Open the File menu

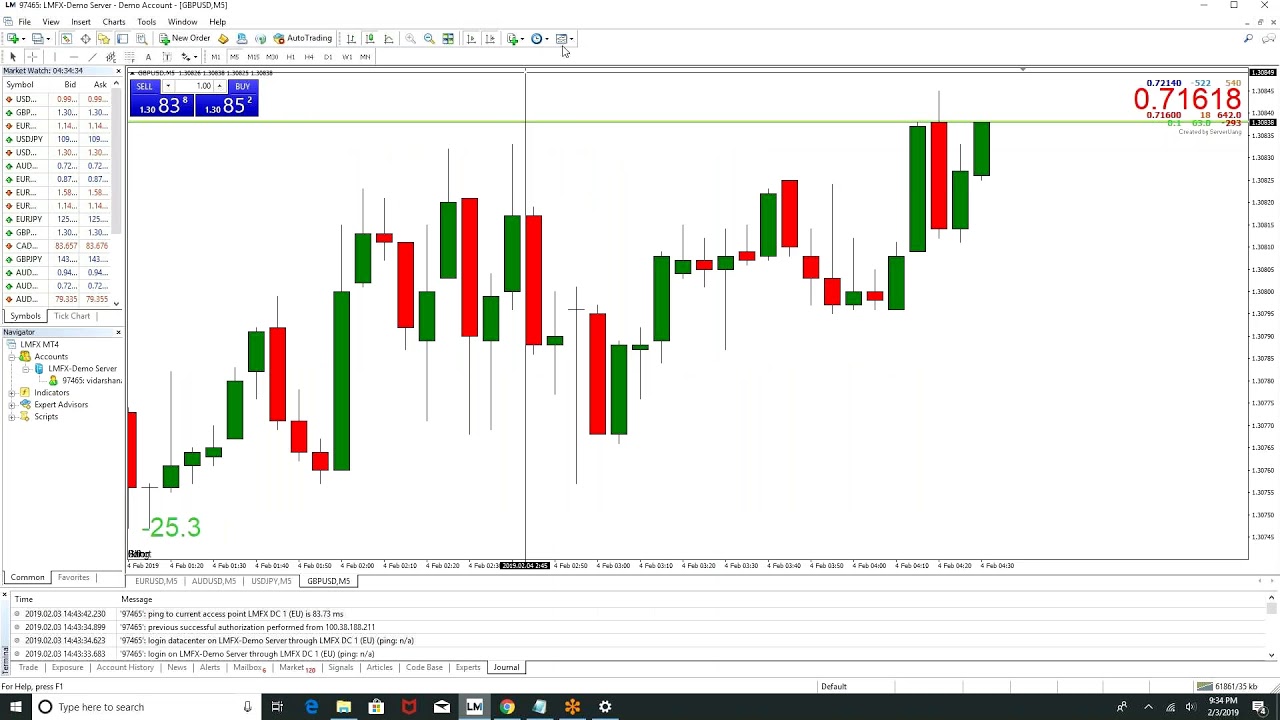point(24,21)
